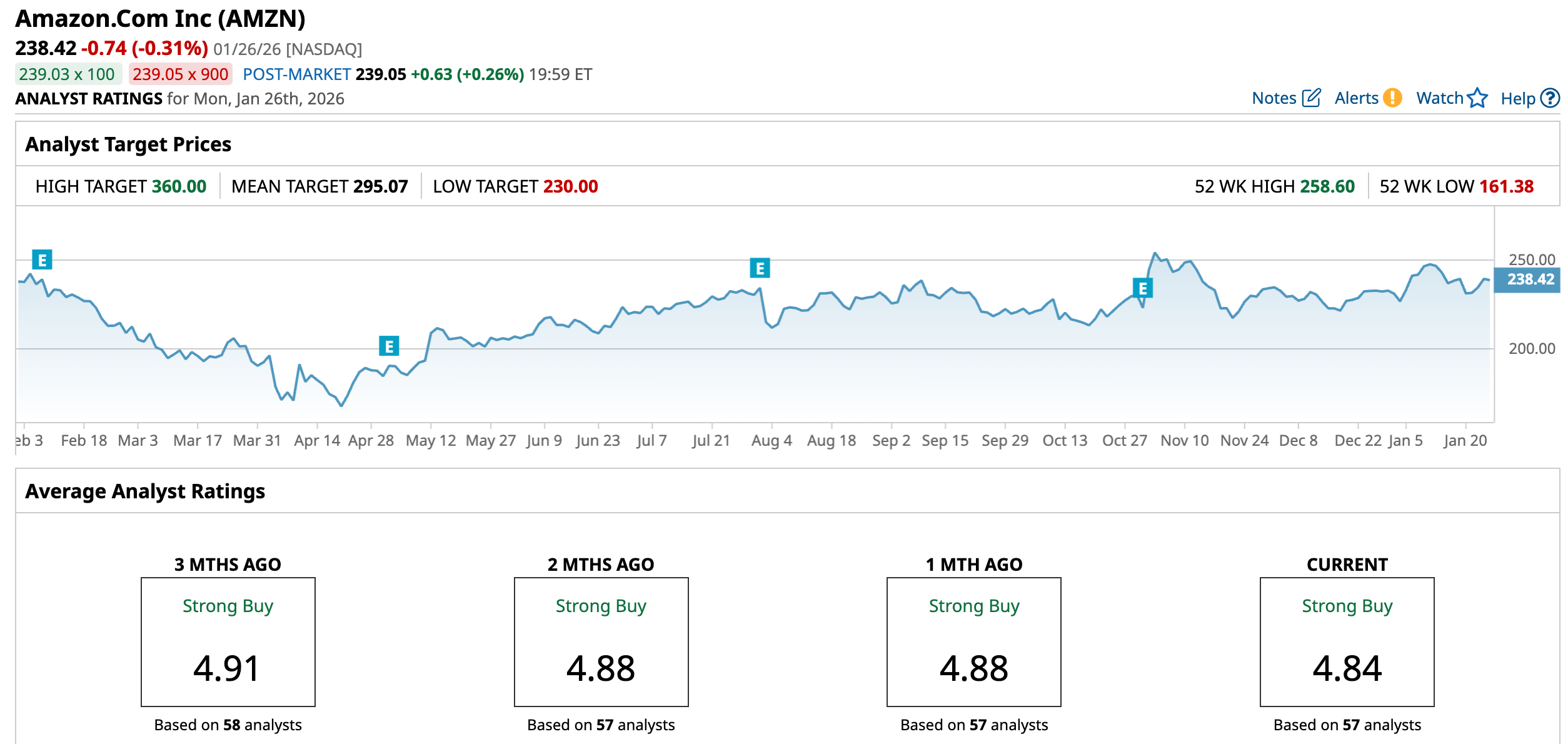Click the Watch star icon
This screenshot has height=744, width=1568.
pos(1477,98)
